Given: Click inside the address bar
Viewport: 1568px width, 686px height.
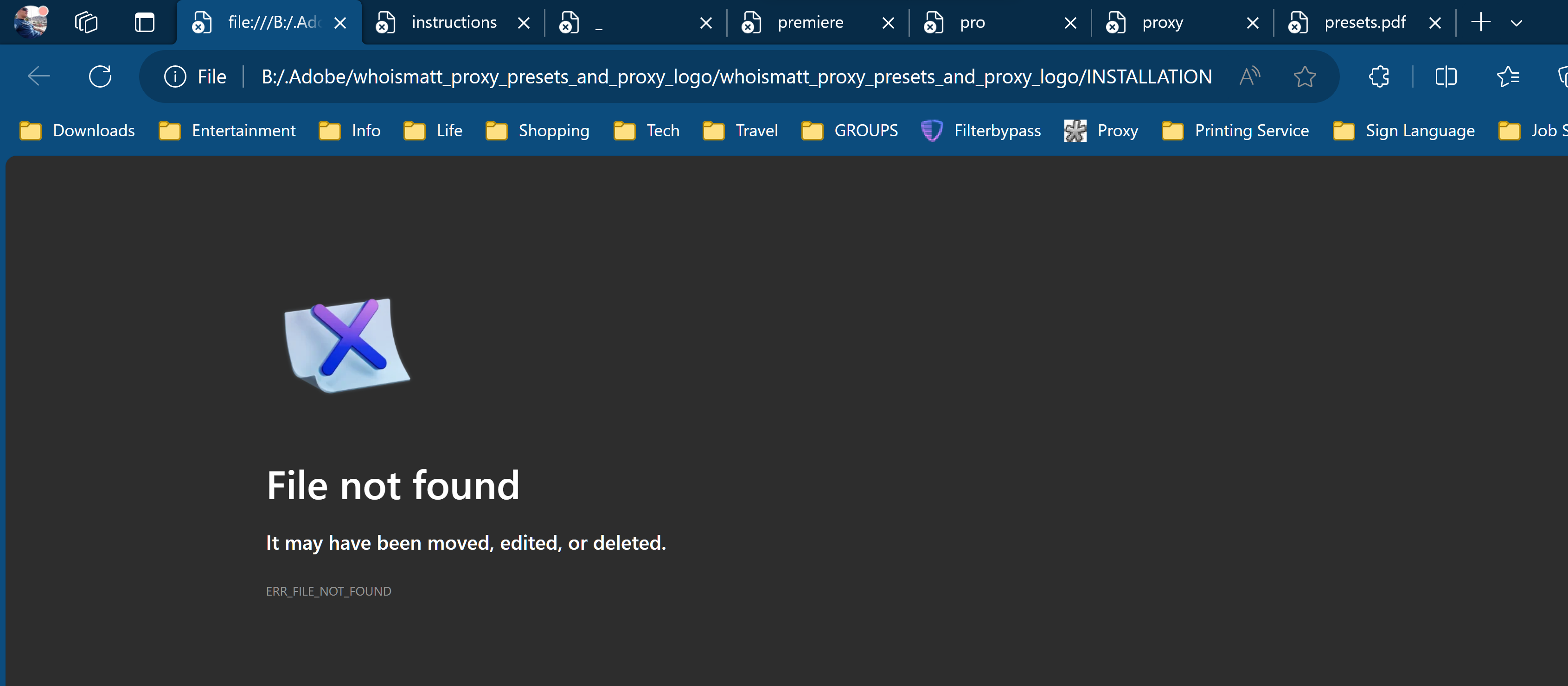Looking at the screenshot, I should tap(730, 76).
